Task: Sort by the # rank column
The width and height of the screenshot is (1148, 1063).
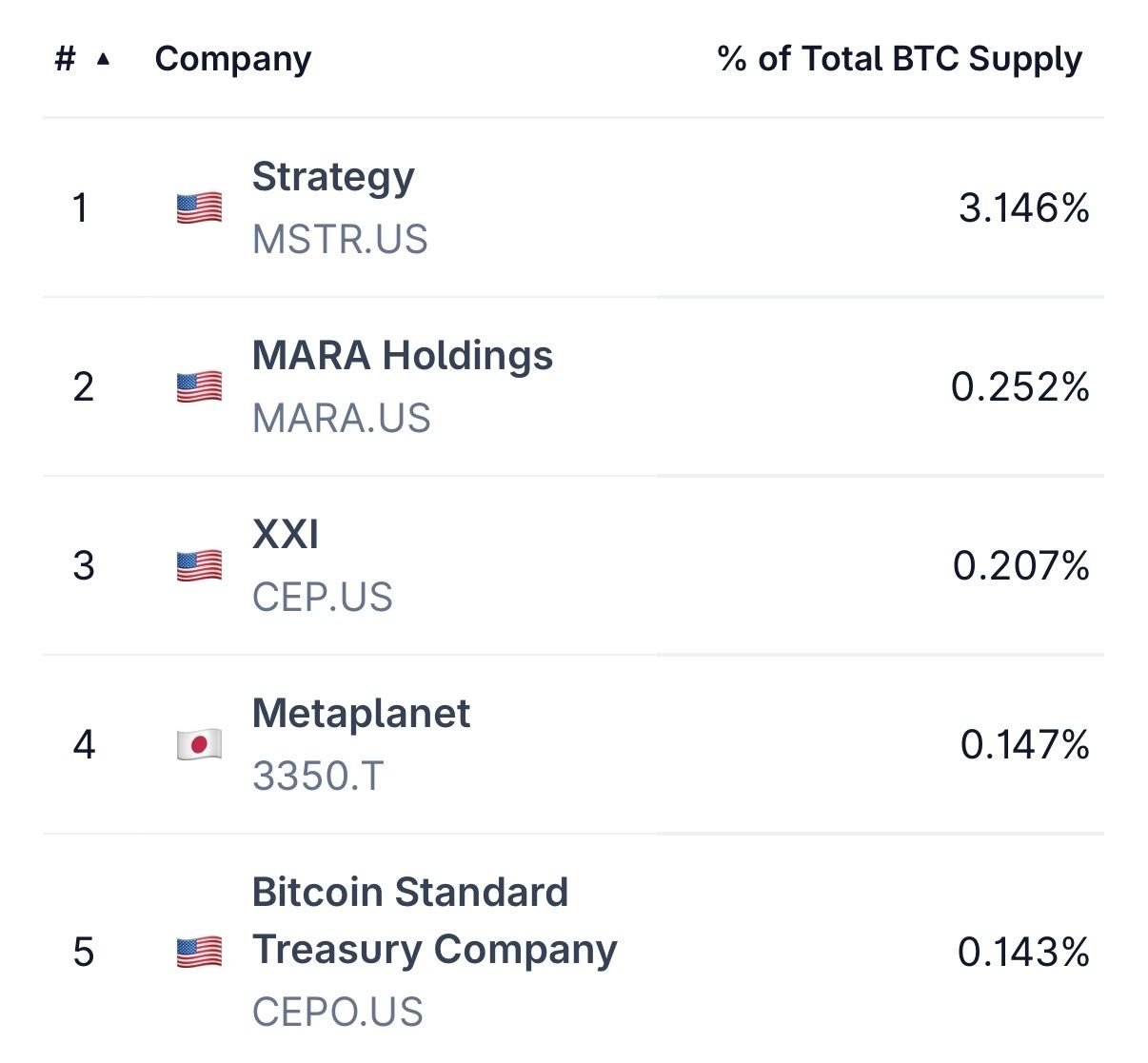Action: click(65, 59)
